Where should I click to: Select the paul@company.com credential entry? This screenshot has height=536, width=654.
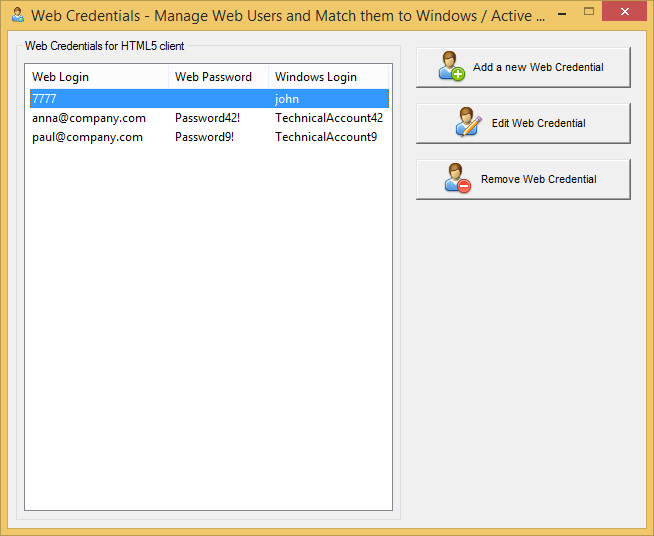[87, 137]
